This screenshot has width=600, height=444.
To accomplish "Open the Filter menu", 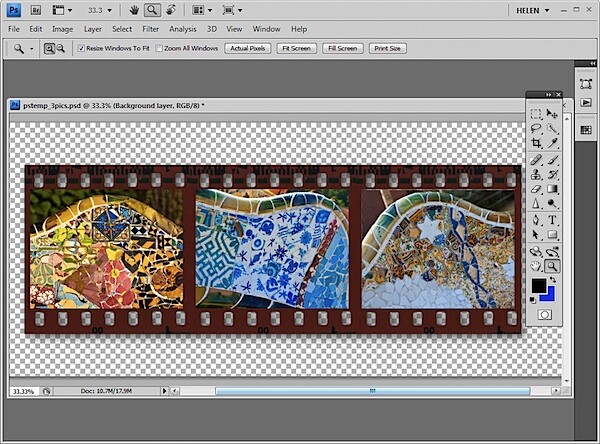I will 150,29.
